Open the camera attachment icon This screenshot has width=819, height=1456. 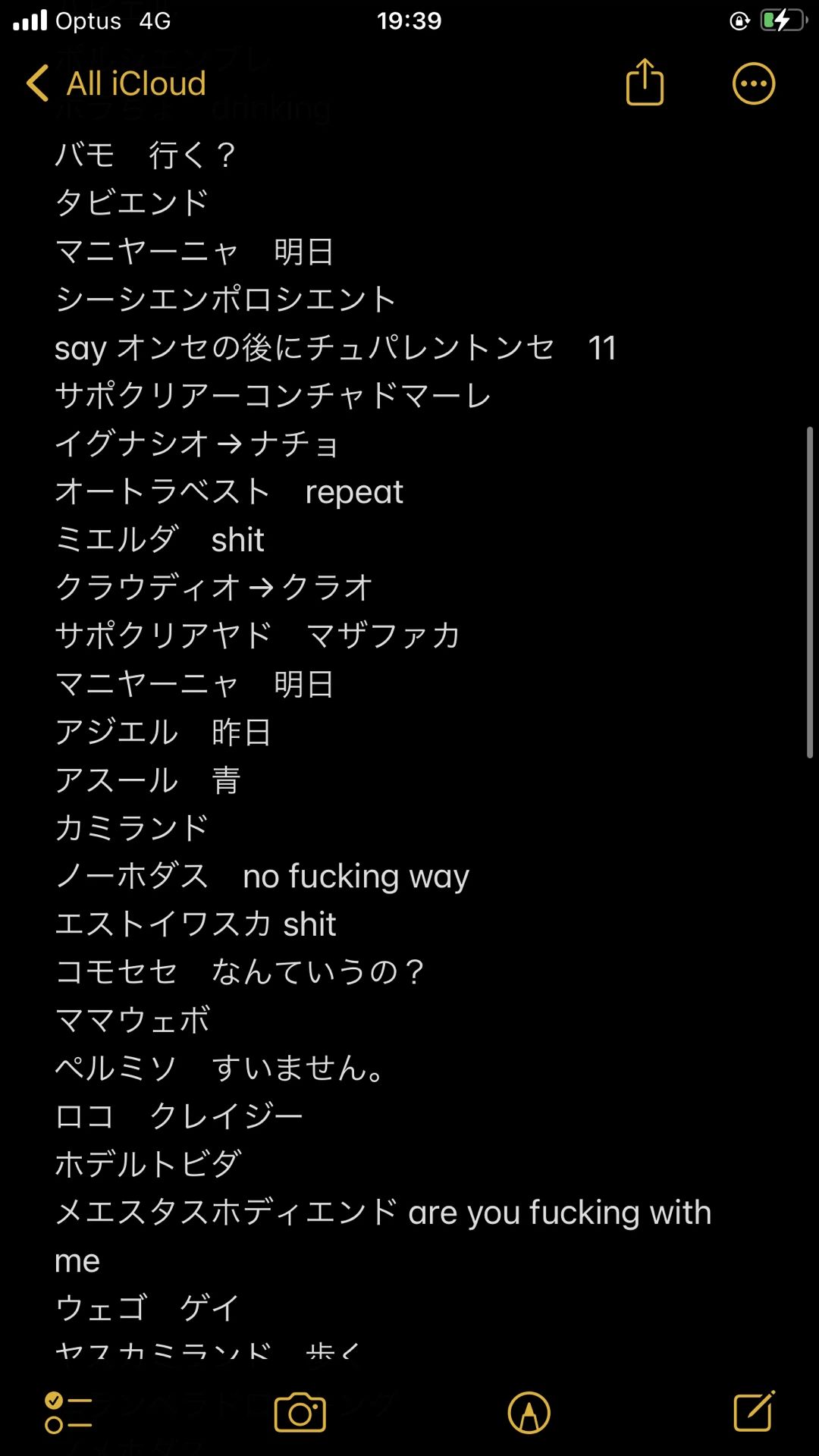pyautogui.click(x=300, y=1413)
